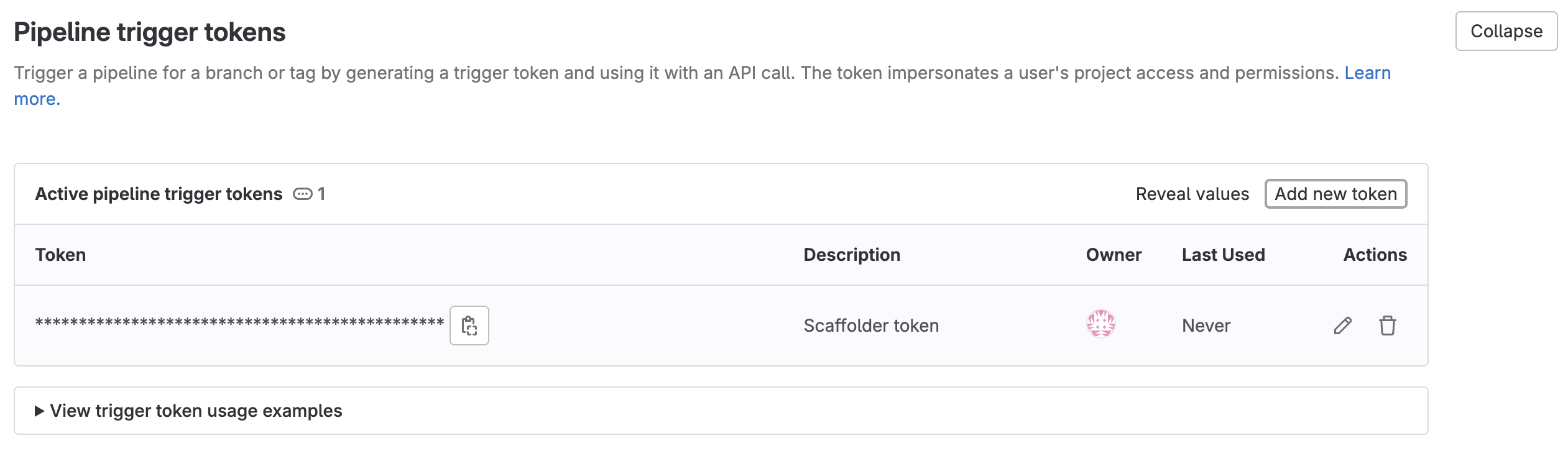Reveal values of the trigger tokens
Screen dimensions: 1568x451
coord(1192,194)
